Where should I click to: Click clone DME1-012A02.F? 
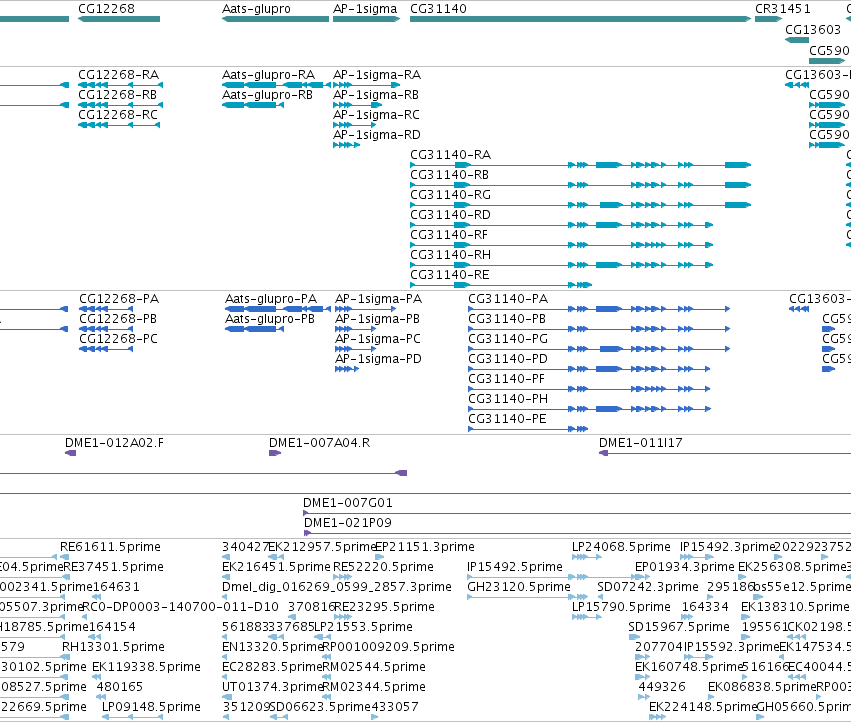(114, 443)
